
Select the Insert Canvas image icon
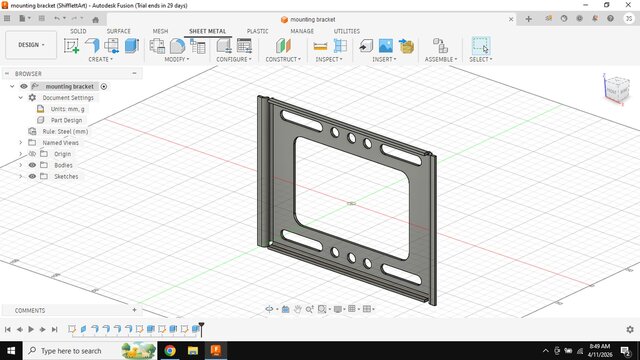pos(386,46)
